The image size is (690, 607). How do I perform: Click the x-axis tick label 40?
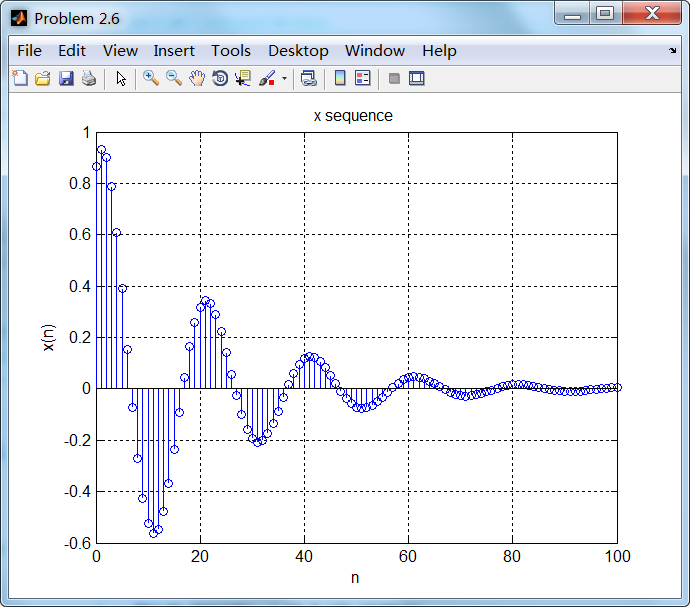[x=304, y=556]
